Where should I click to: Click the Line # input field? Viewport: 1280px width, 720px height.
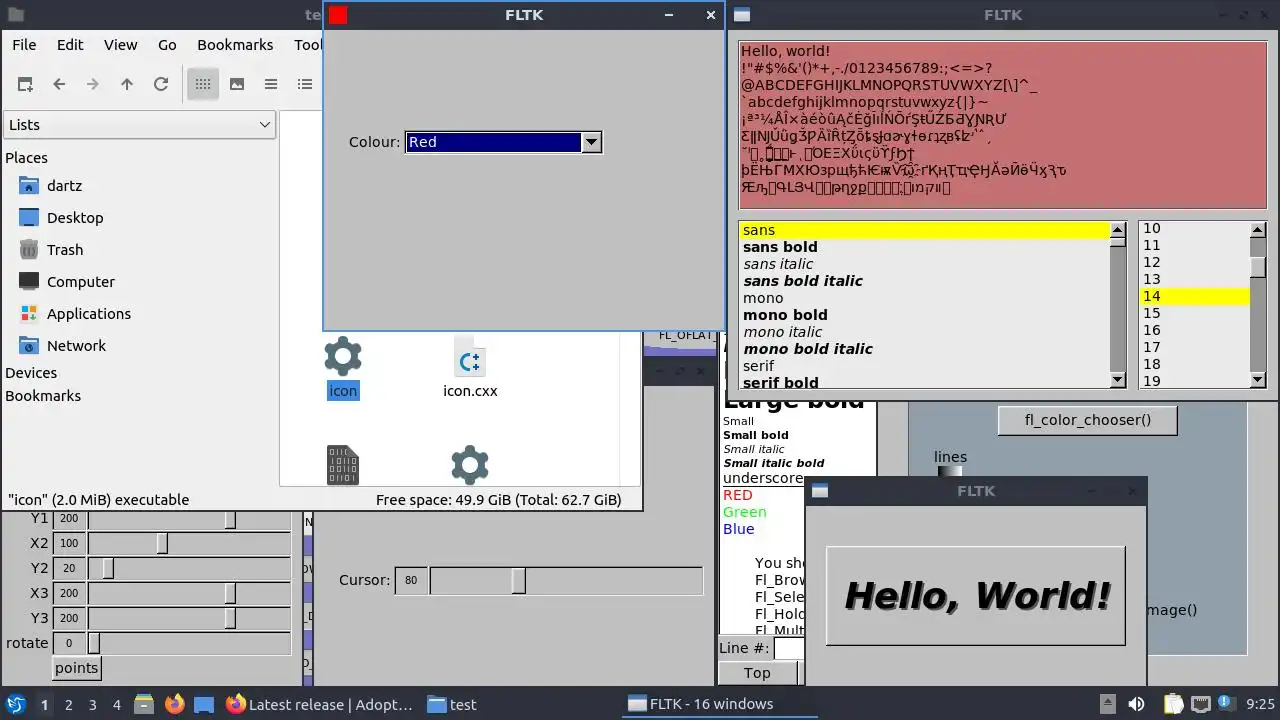click(789, 648)
